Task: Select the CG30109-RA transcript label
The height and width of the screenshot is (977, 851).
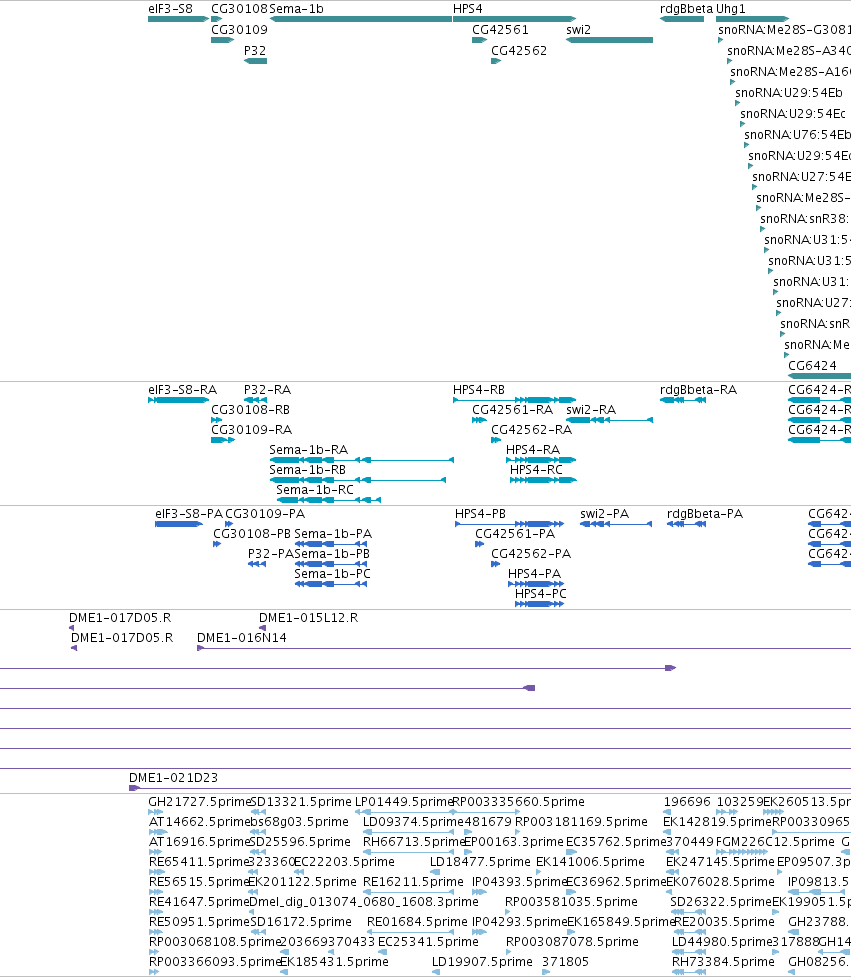Action: [252, 430]
